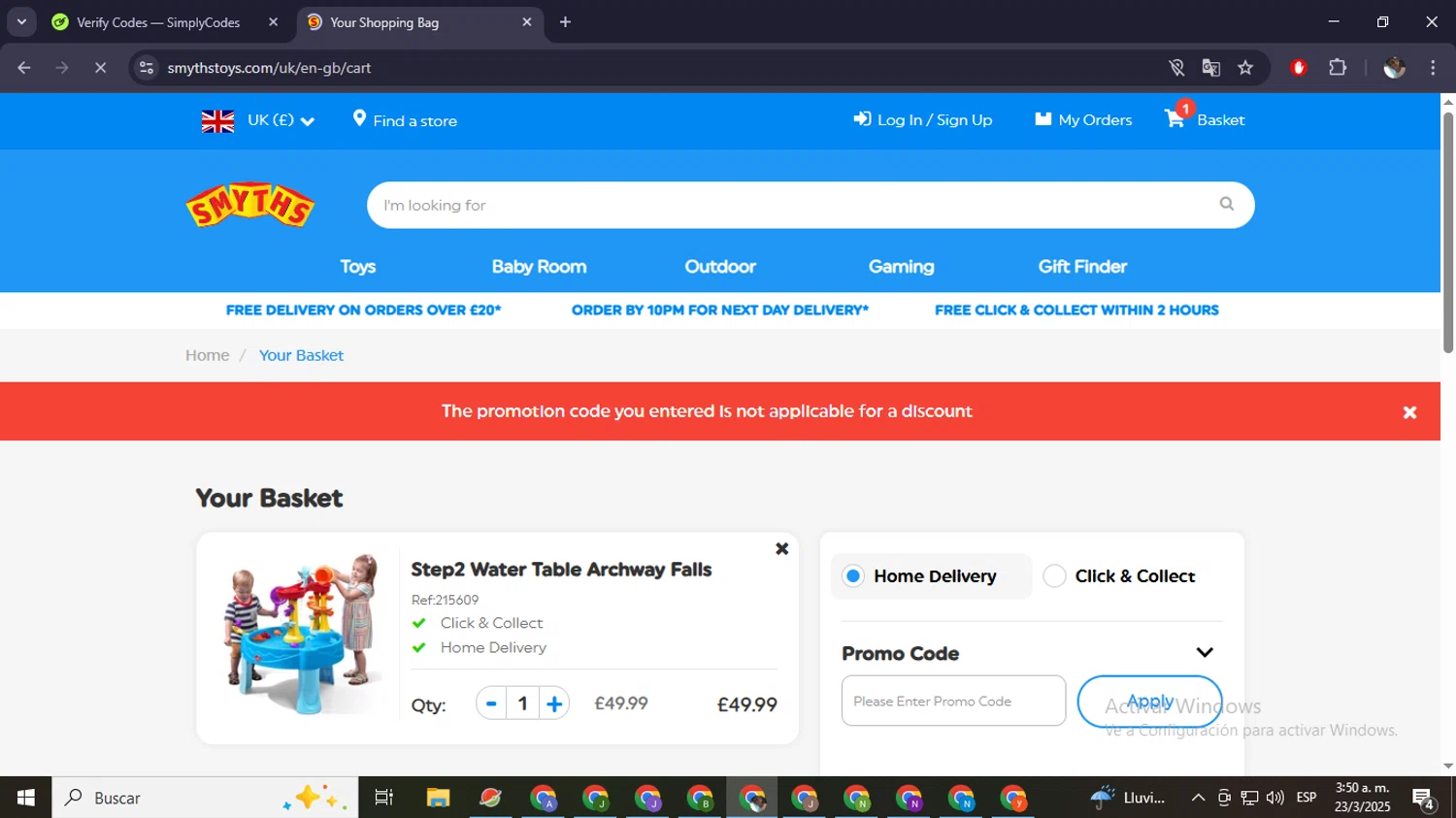Open File Explorer from the taskbar
This screenshot has height=818, width=1456.
(439, 798)
